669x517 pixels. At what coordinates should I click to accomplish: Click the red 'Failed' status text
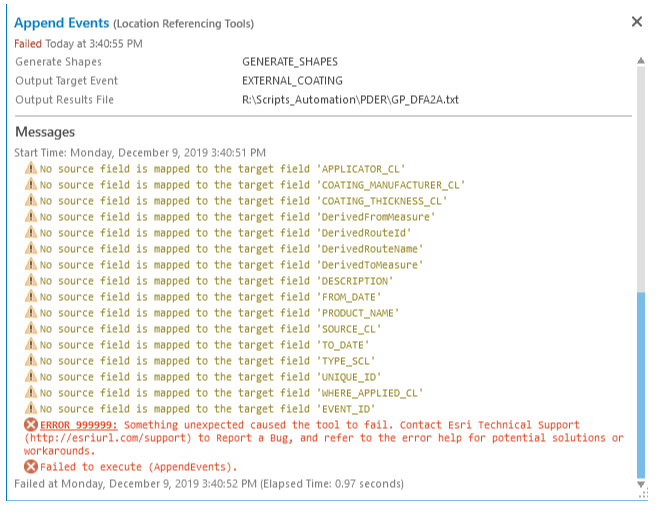(28, 44)
